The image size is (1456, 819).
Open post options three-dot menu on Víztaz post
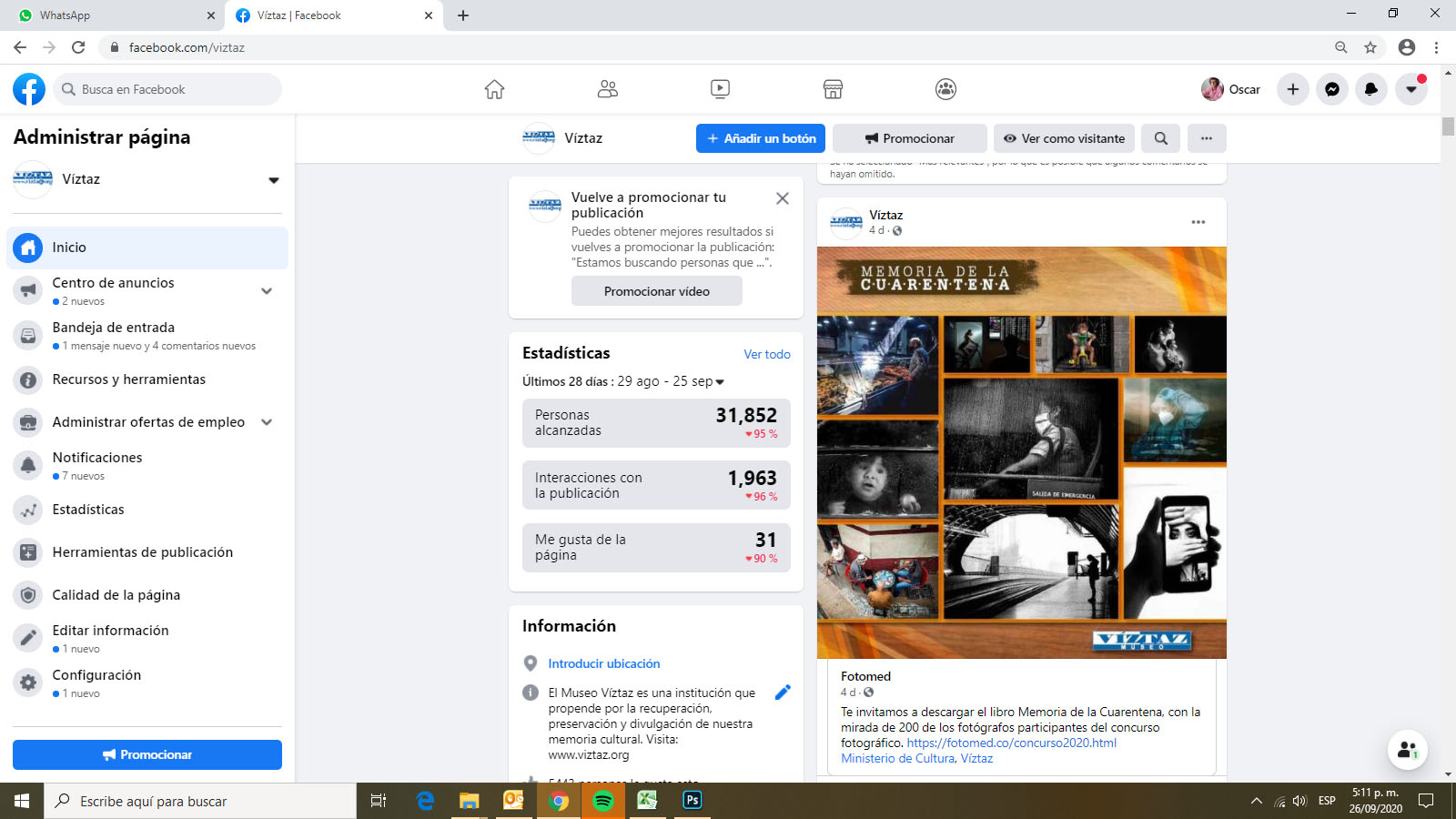pos(1198,222)
